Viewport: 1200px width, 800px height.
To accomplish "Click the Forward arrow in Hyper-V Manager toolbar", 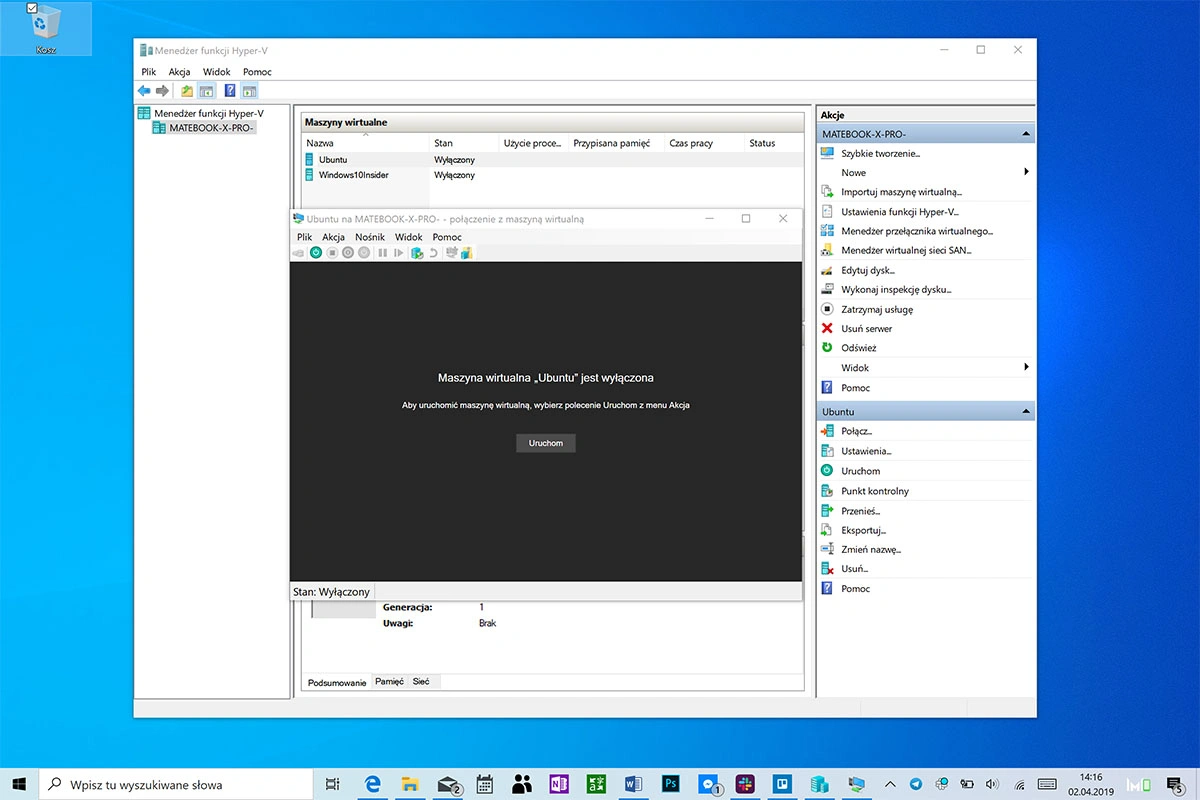I will 162,91.
